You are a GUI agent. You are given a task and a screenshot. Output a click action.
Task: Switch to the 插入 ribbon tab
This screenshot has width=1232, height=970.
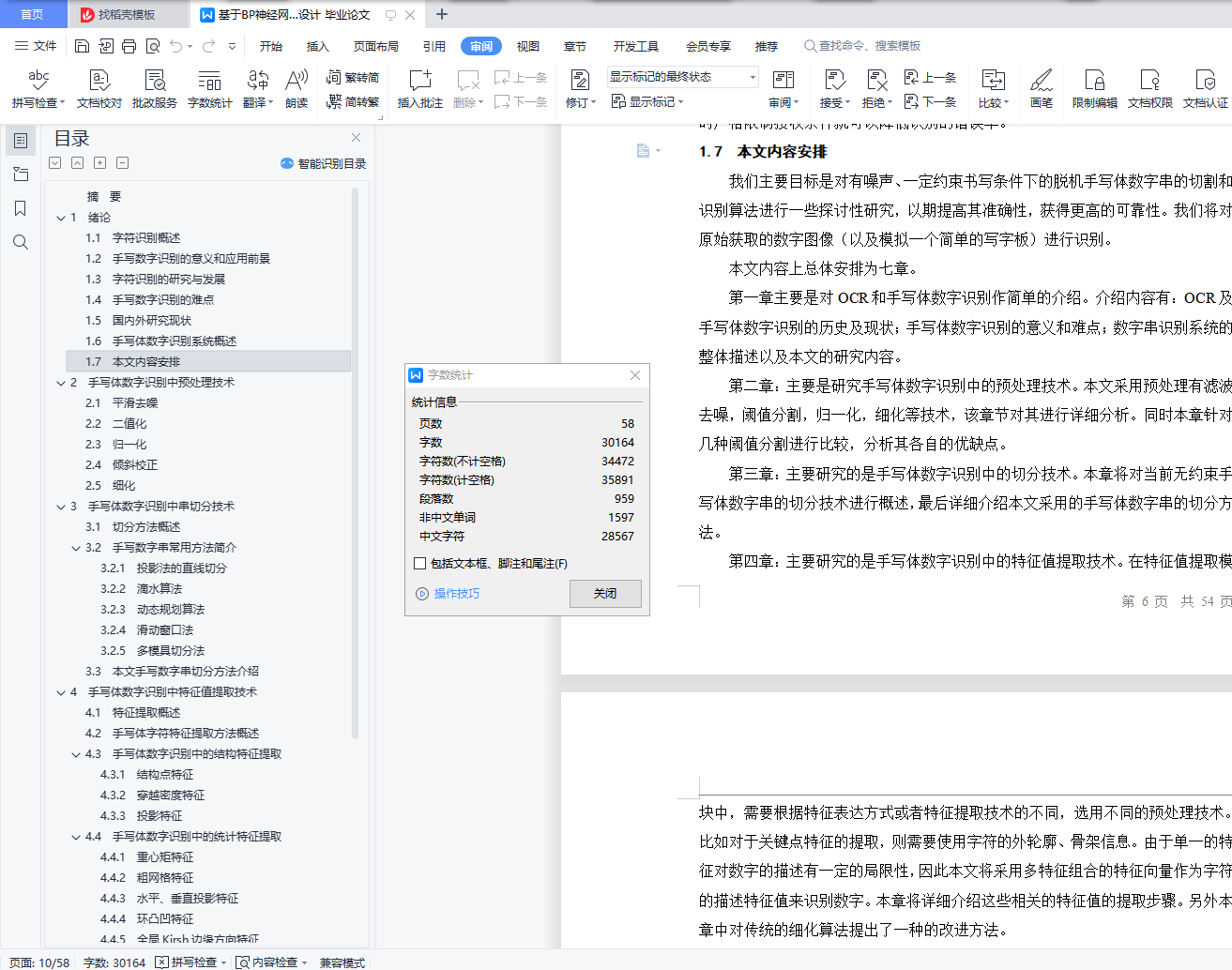(x=318, y=46)
